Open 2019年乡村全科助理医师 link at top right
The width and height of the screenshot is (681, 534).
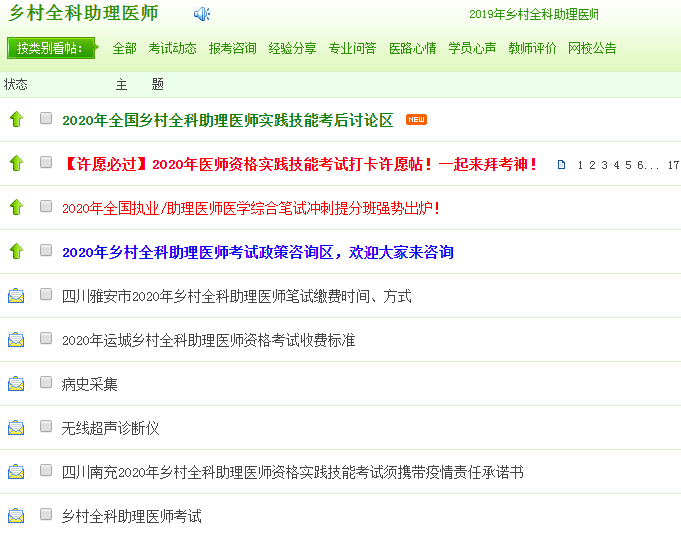(533, 14)
